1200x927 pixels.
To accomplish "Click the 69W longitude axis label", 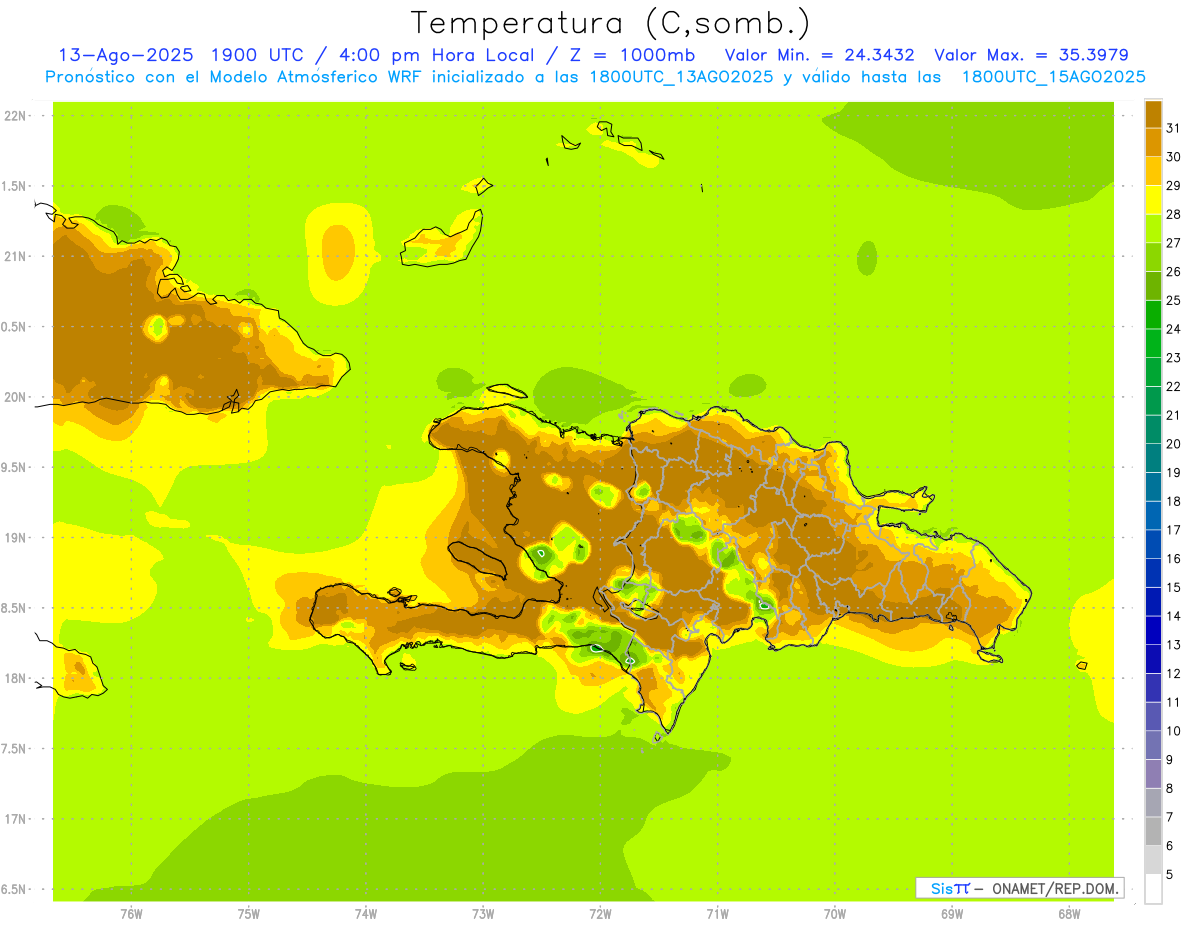I will click(952, 914).
